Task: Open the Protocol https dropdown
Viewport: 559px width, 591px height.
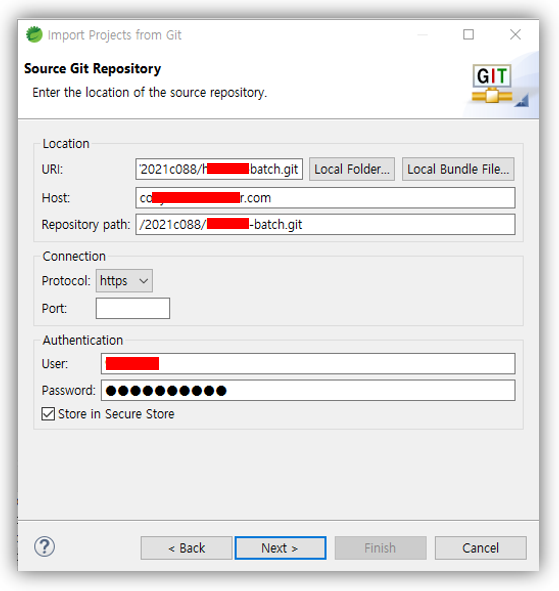Action: point(124,281)
